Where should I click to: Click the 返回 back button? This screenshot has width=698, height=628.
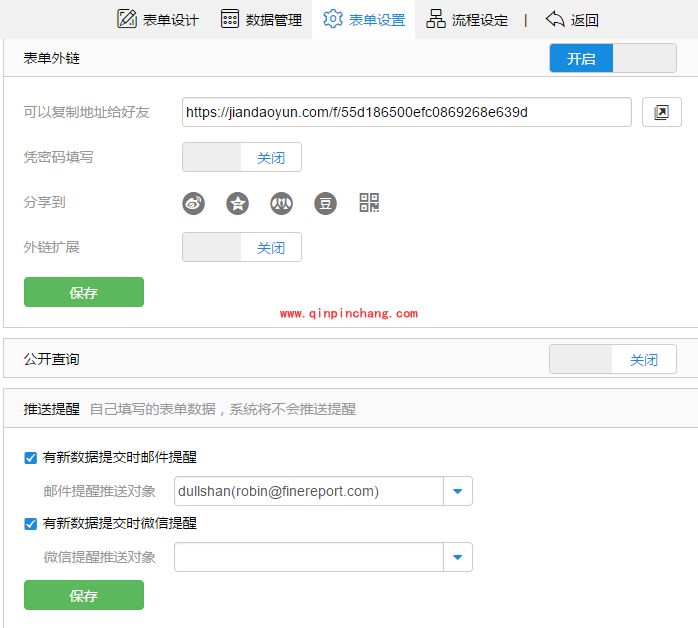(572, 20)
